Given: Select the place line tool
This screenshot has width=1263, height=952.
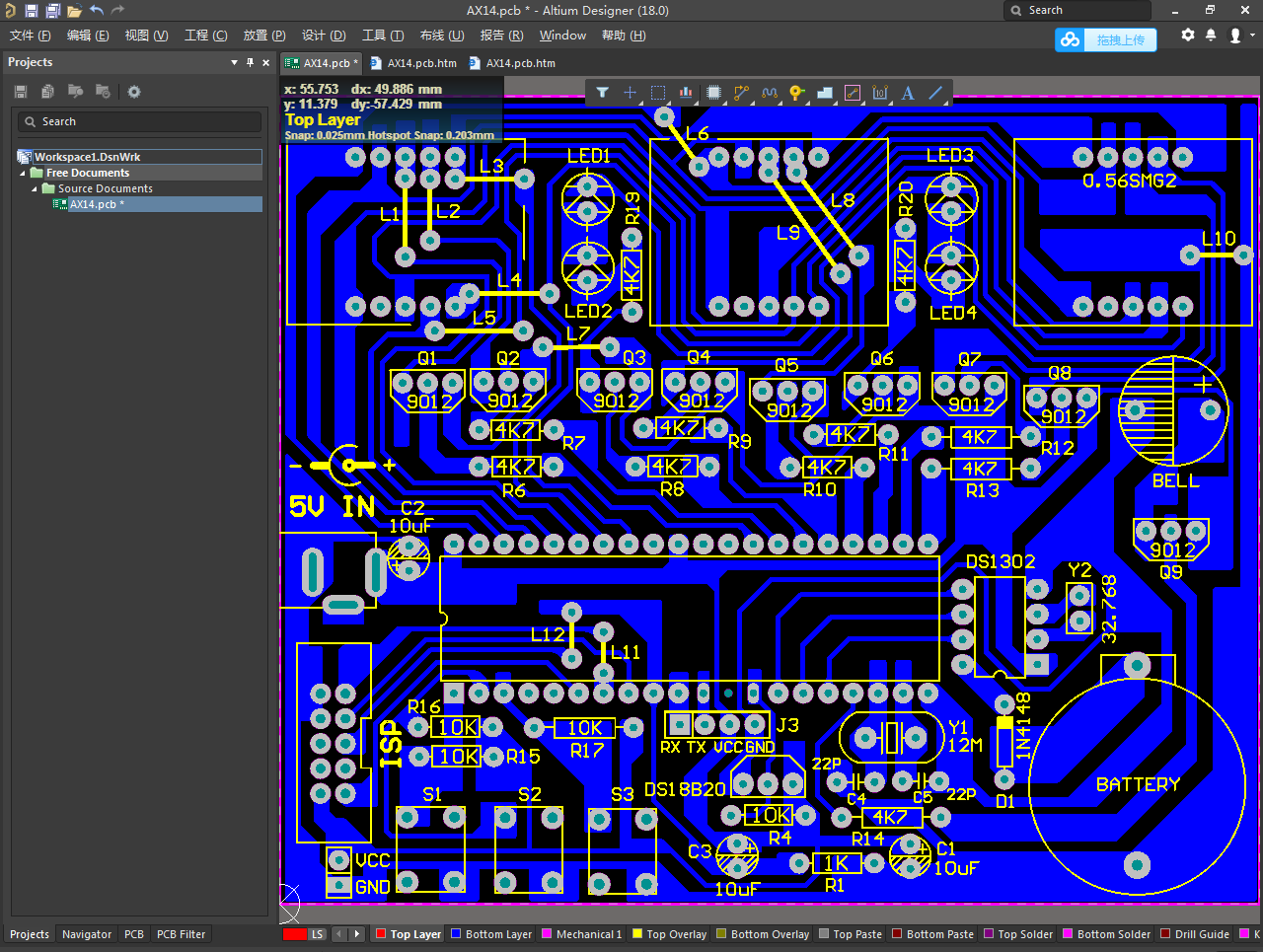Looking at the screenshot, I should 935,93.
